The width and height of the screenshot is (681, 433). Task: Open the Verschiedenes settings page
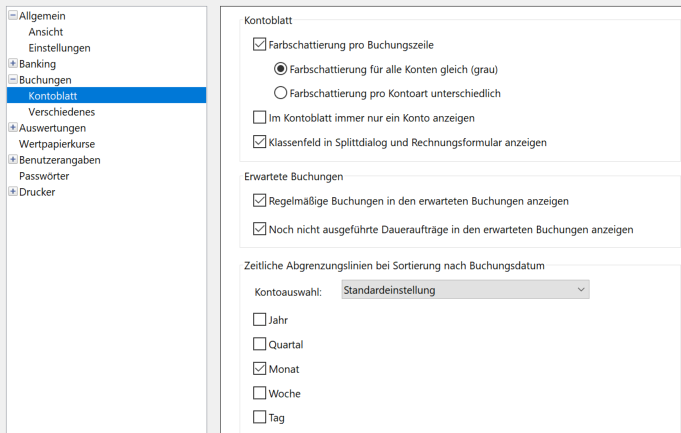[62, 112]
